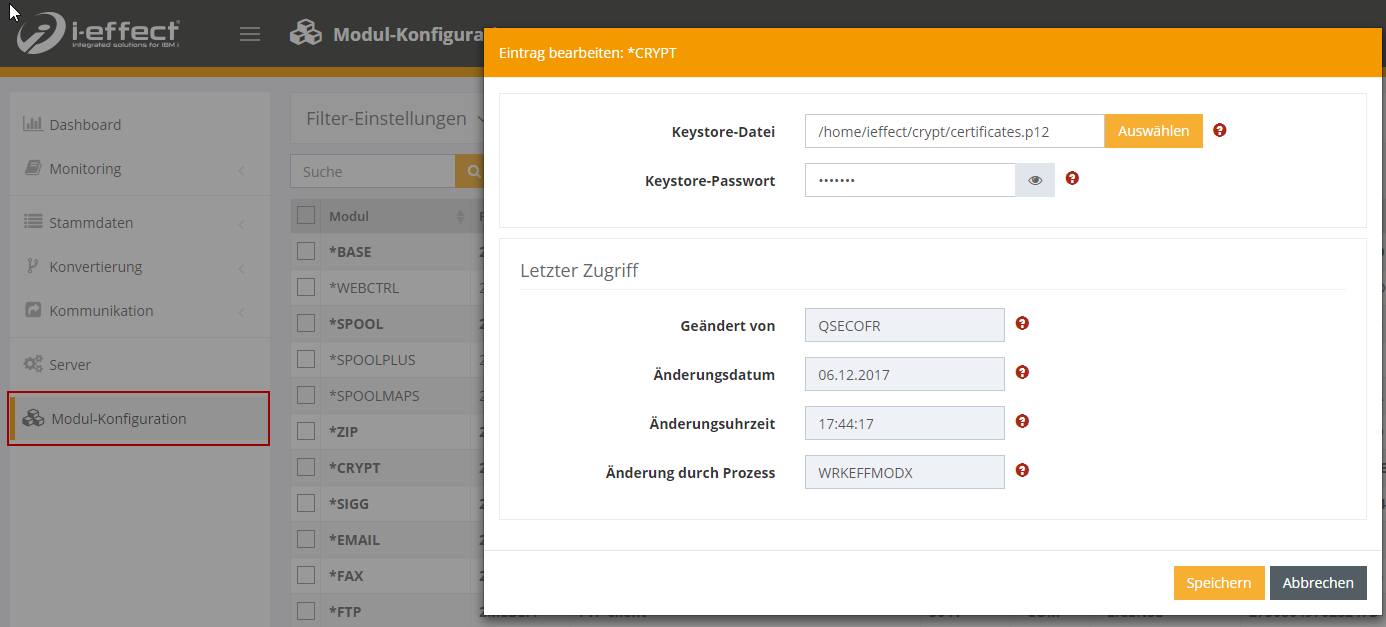
Task: Open the Dashboard menu item
Action: [x=85, y=125]
